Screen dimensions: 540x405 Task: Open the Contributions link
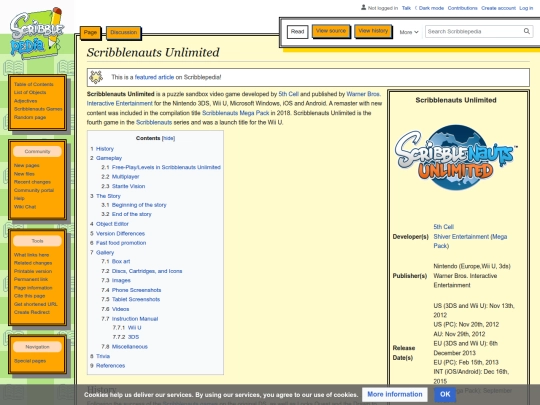(463, 8)
